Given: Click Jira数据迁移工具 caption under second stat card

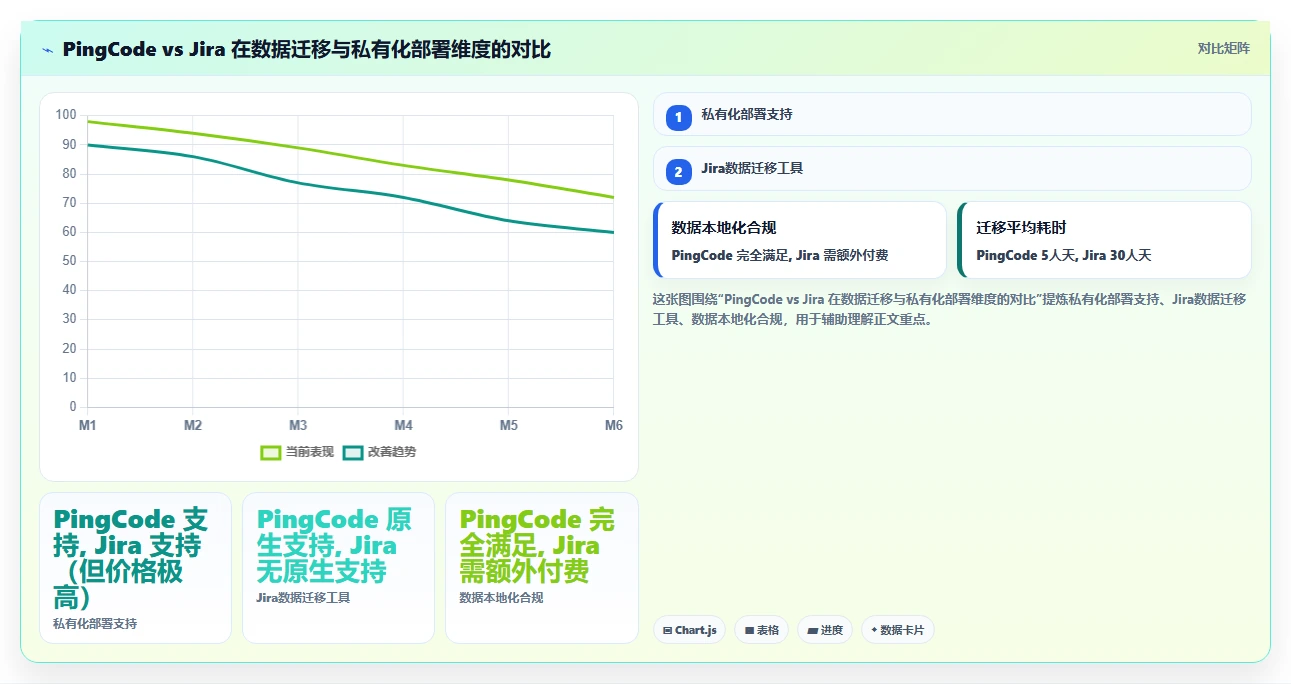Looking at the screenshot, I should [303, 598].
